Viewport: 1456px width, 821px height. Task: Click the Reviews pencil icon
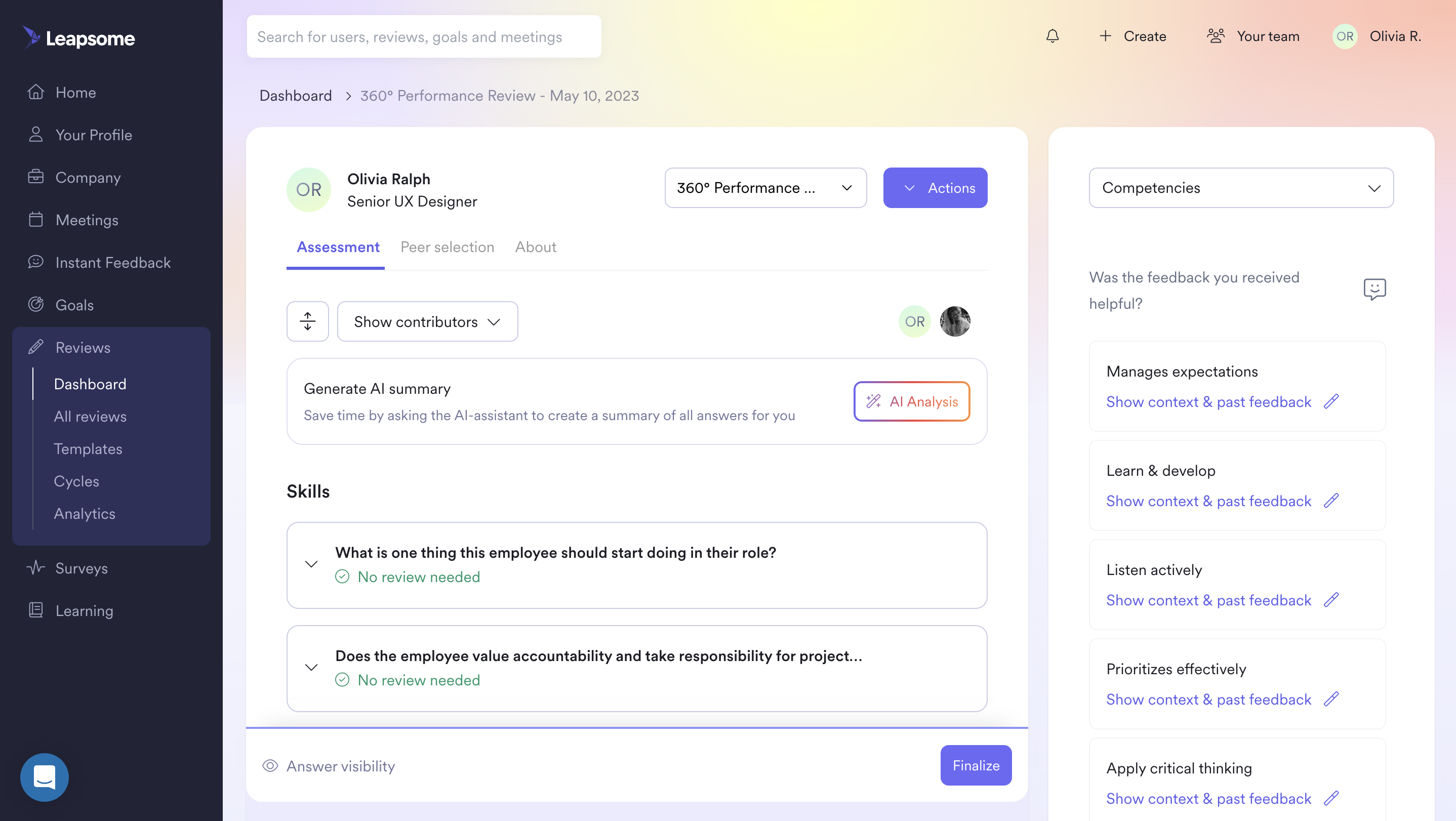pos(35,347)
